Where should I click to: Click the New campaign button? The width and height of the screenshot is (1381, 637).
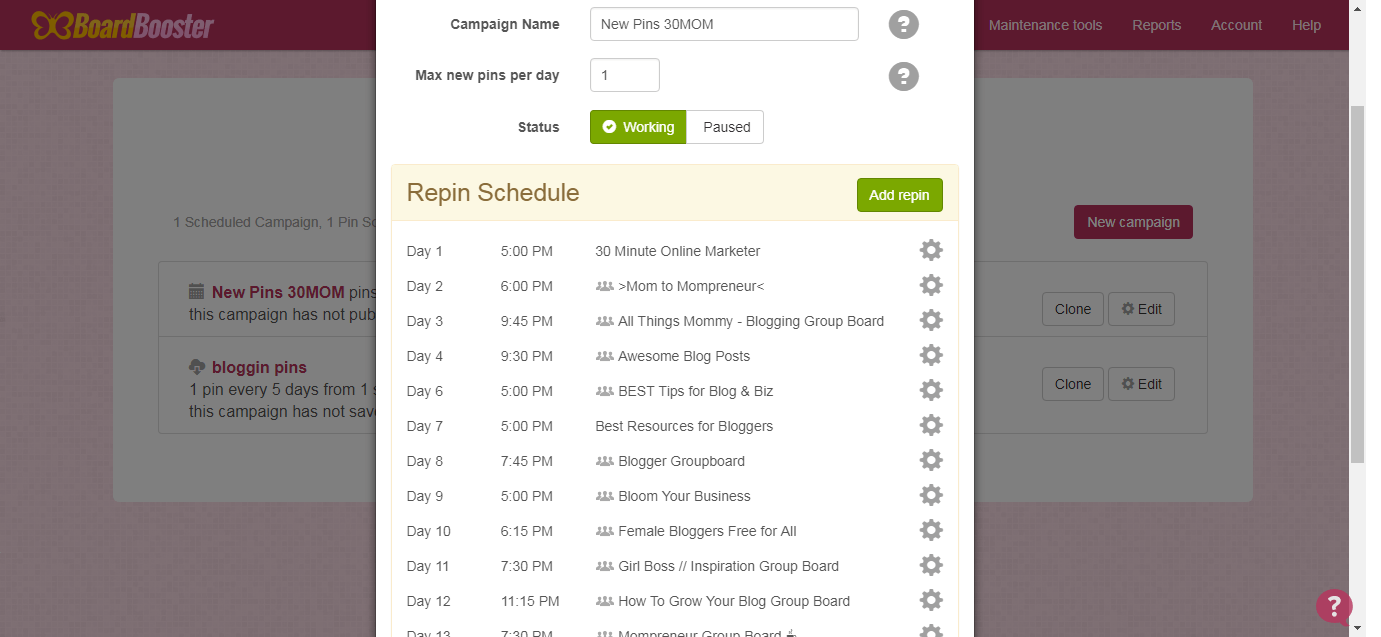pyautogui.click(x=1133, y=222)
